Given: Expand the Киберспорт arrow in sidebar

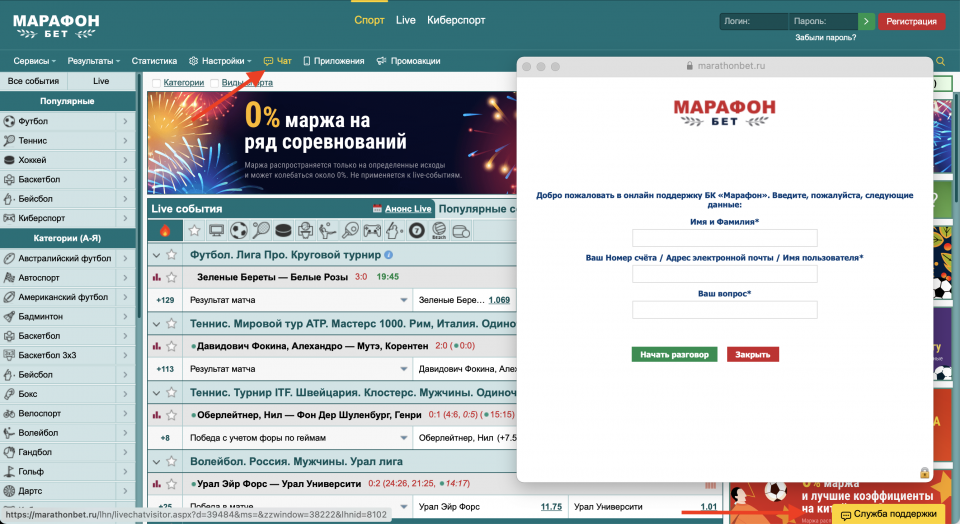Looking at the screenshot, I should (125, 218).
